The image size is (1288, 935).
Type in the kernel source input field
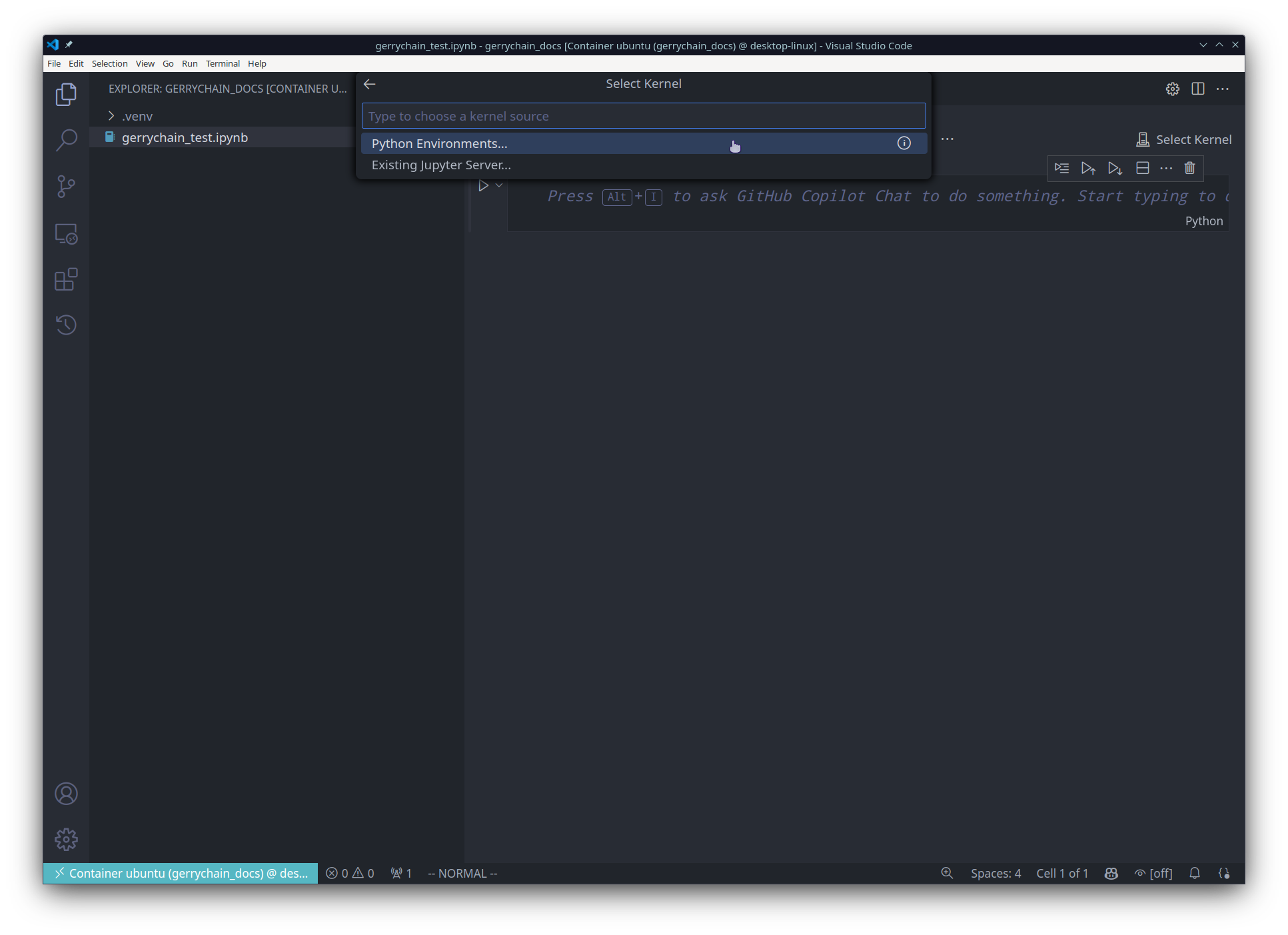coord(642,115)
